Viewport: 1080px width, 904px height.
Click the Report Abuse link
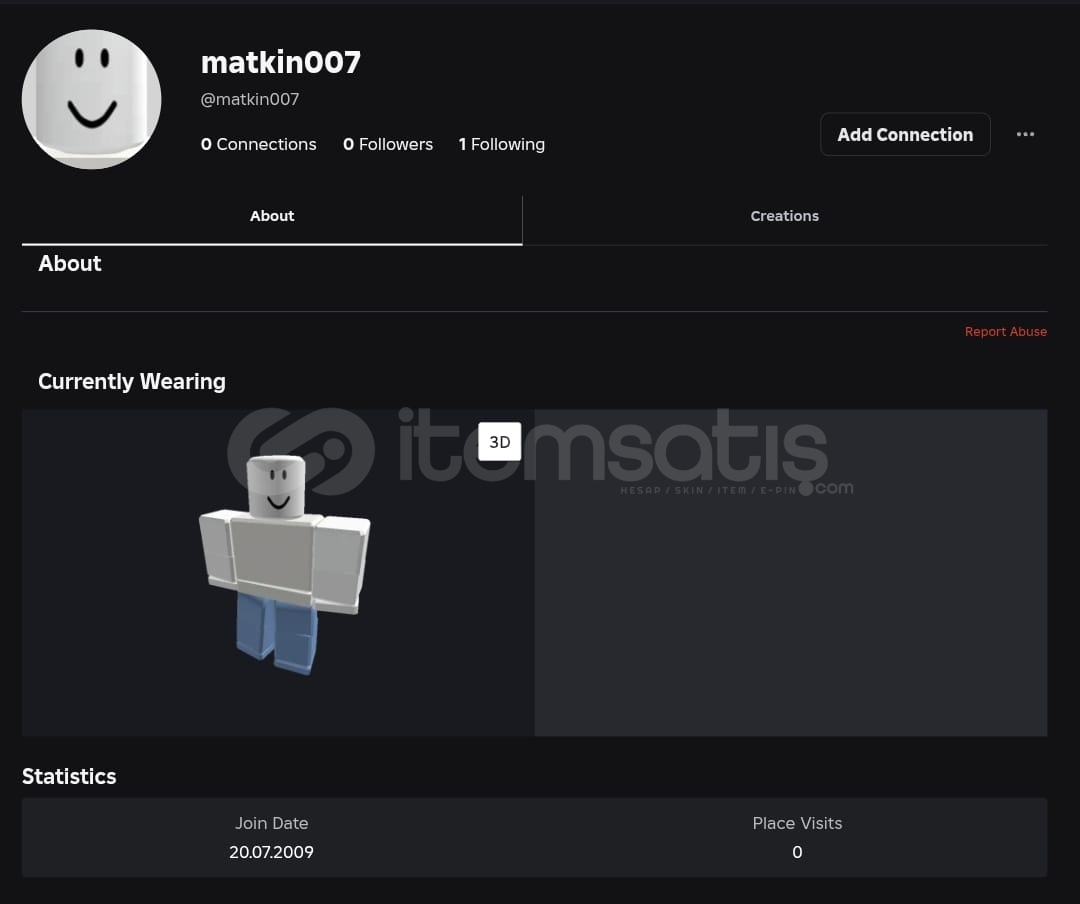[x=1006, y=331]
